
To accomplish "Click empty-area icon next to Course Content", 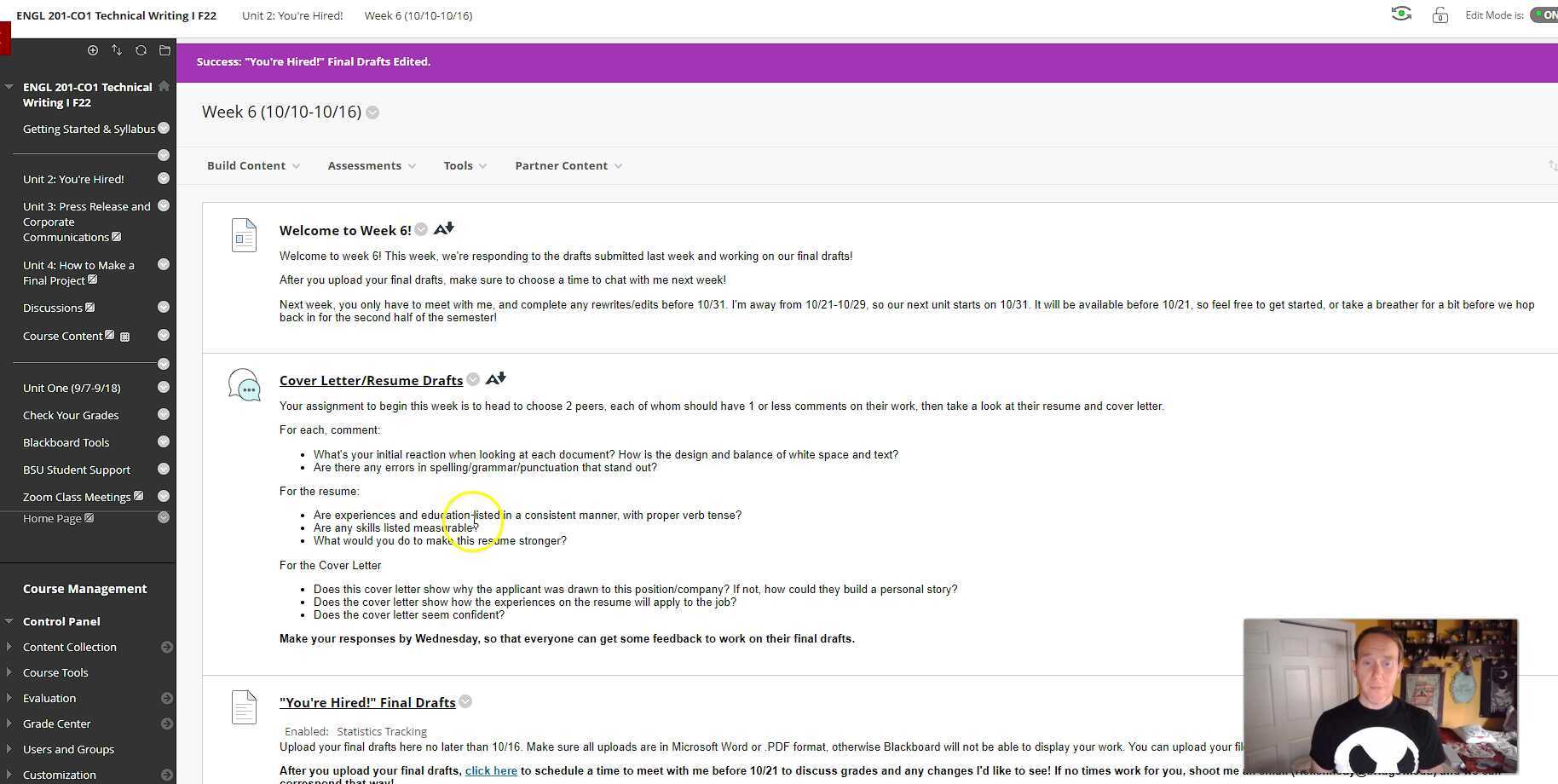I will click(124, 337).
